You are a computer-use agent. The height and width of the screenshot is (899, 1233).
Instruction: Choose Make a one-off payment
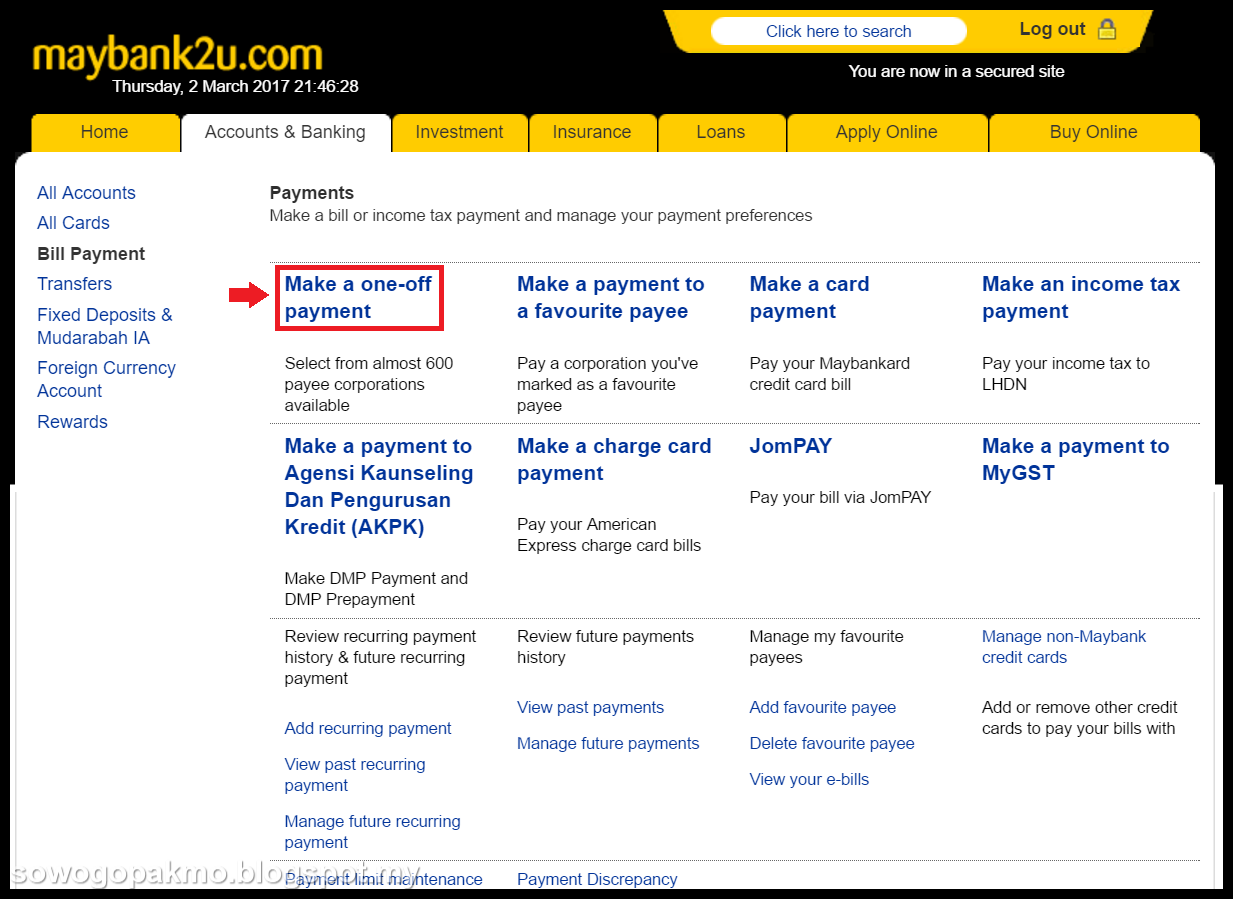[358, 297]
